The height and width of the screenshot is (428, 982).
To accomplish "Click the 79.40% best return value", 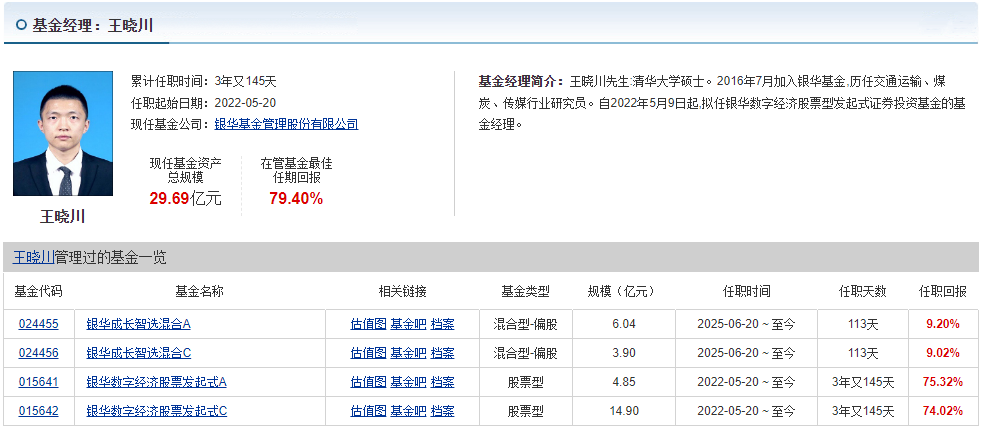I will tap(296, 199).
